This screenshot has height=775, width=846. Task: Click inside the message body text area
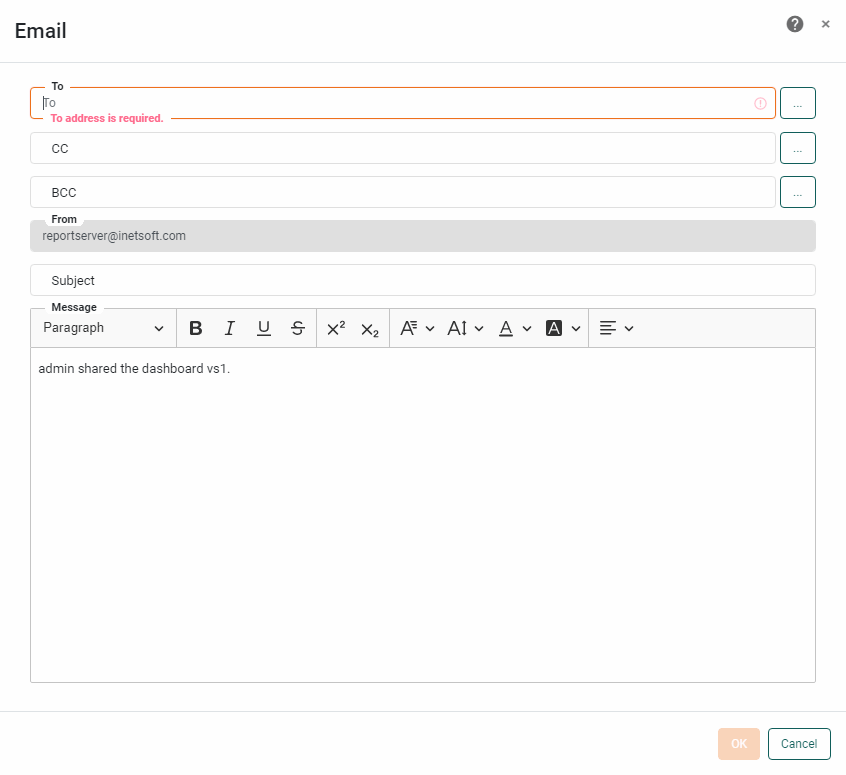[420, 500]
